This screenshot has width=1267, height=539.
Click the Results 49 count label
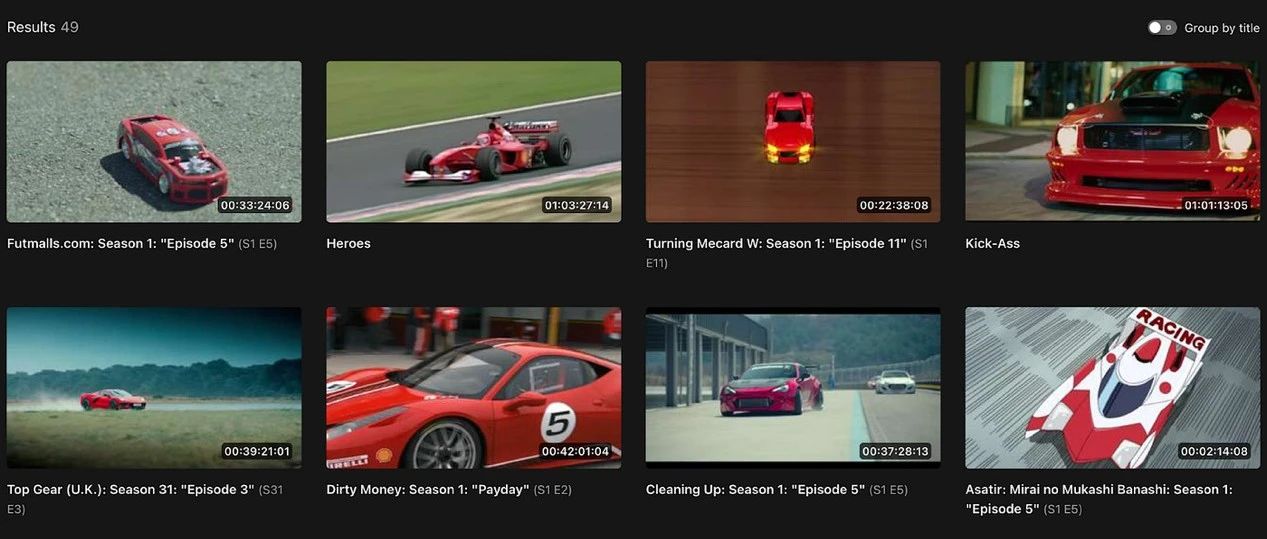(x=43, y=27)
